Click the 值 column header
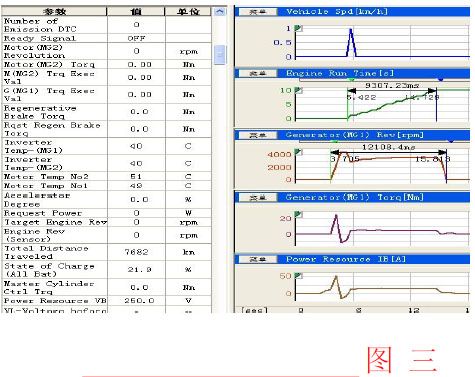475x377 pixels. pos(136,12)
